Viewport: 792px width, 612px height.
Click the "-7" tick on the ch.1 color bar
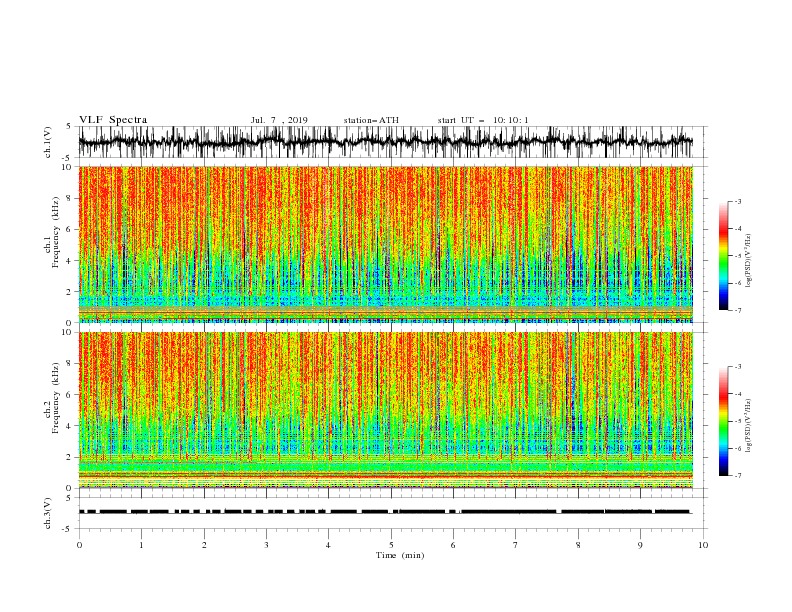click(x=738, y=310)
